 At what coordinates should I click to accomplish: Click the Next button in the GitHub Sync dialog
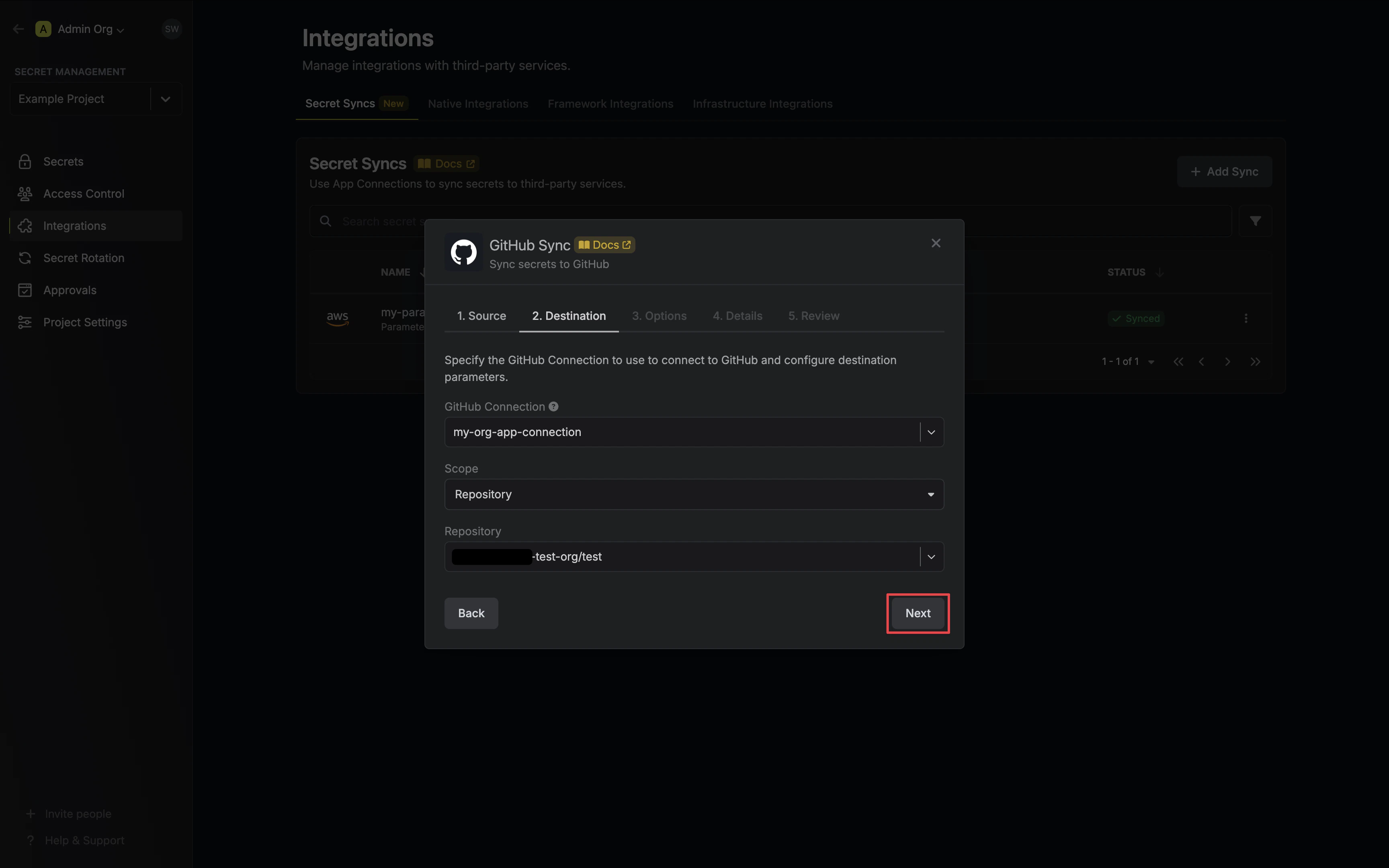(x=918, y=613)
